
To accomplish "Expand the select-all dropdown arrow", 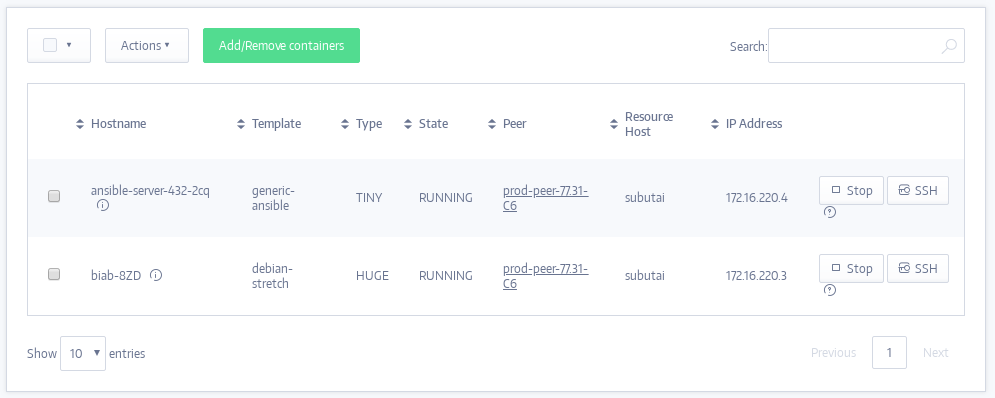I will (x=69, y=45).
